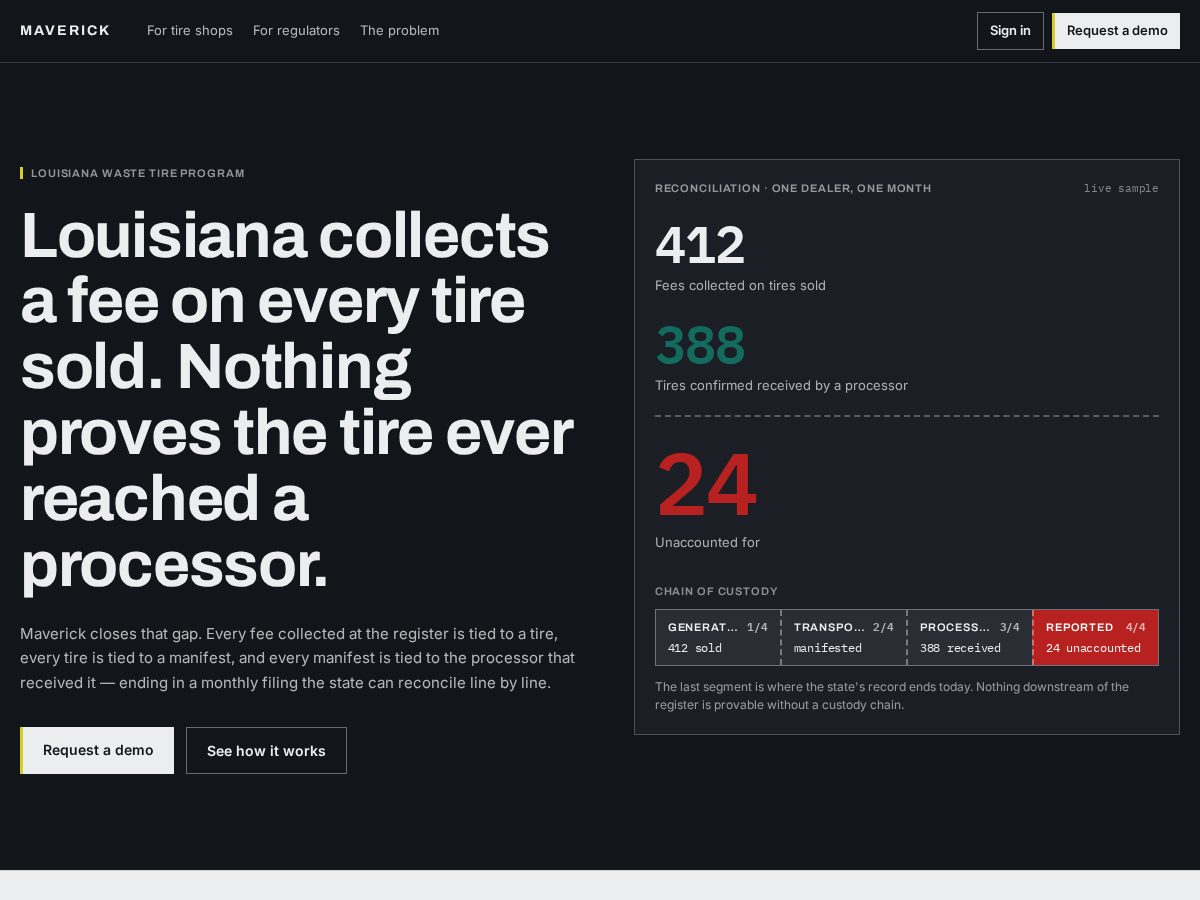
Task: Request a demo from the header
Action: coord(1116,31)
